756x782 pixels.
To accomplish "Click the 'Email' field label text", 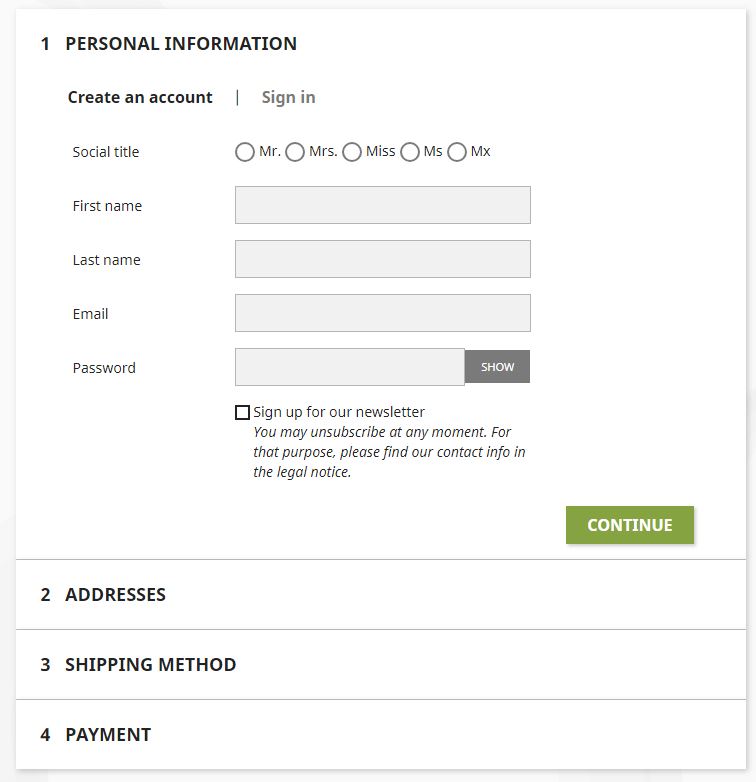I will coord(90,314).
